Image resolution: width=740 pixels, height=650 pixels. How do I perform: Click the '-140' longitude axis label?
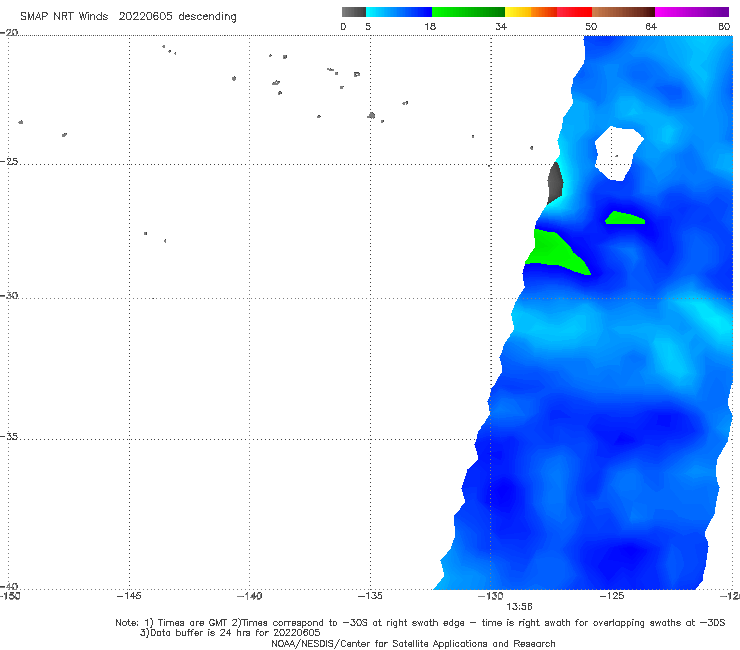click(249, 596)
